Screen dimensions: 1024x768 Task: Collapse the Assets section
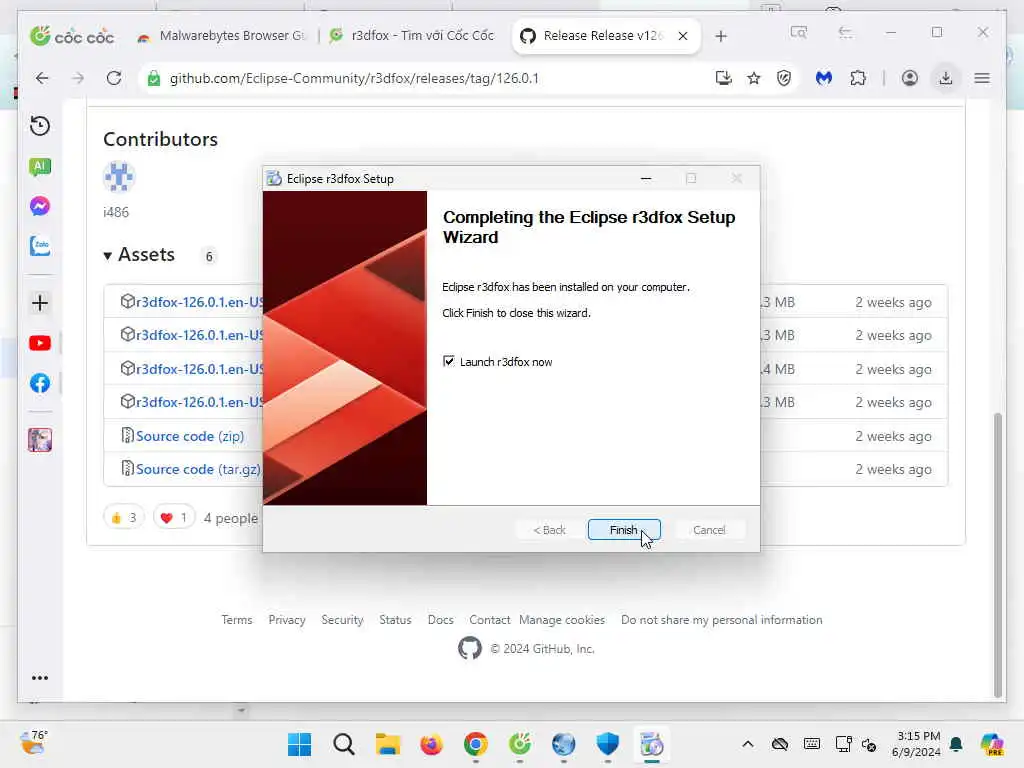[x=139, y=255]
